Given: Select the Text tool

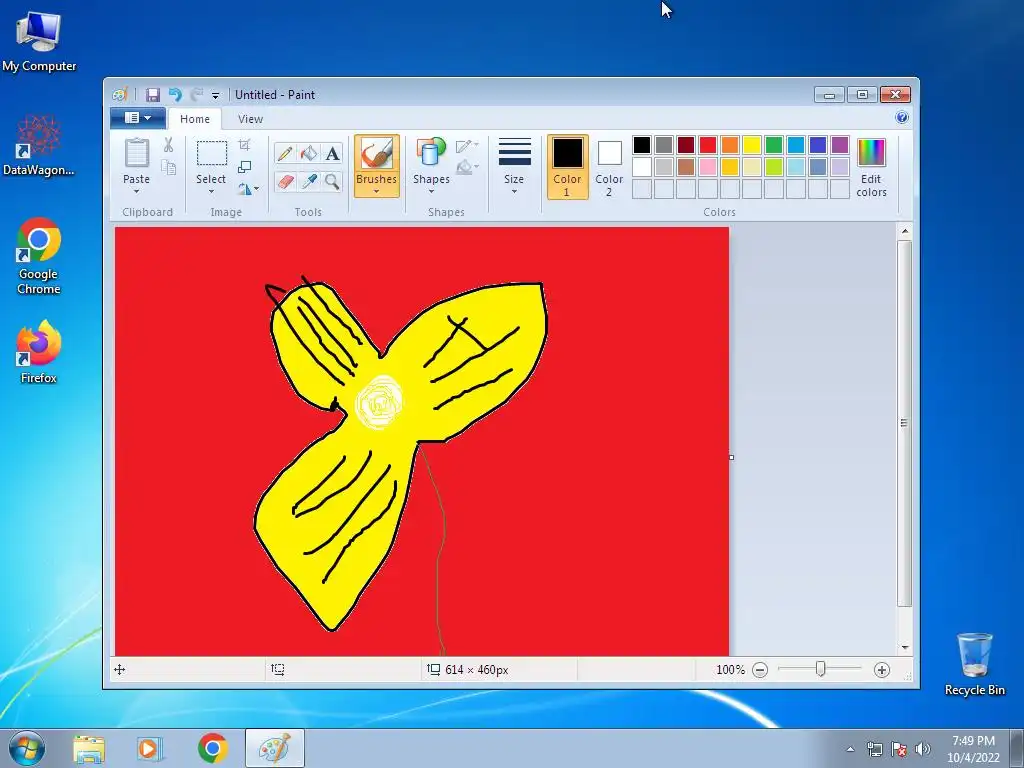Looking at the screenshot, I should (332, 153).
